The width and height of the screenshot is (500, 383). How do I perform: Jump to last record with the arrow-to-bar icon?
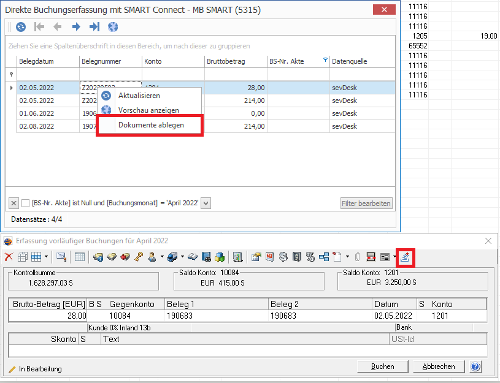94,27
